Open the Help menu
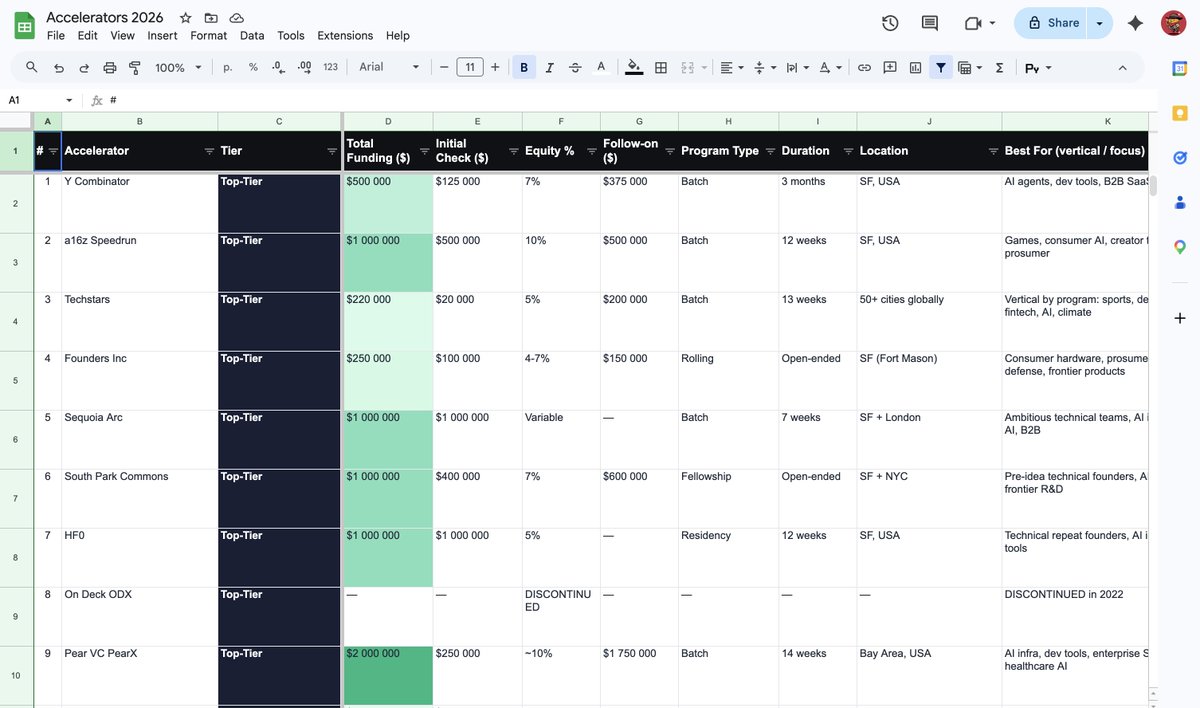This screenshot has height=708, width=1200. [398, 35]
